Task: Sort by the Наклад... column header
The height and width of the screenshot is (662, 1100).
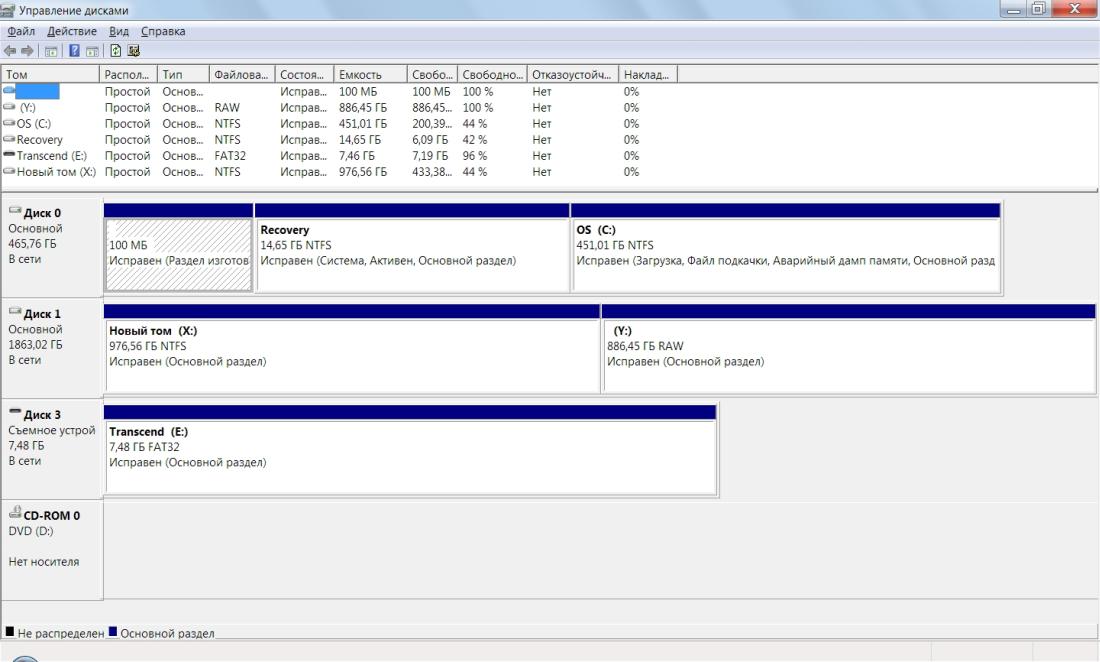Action: click(x=648, y=74)
